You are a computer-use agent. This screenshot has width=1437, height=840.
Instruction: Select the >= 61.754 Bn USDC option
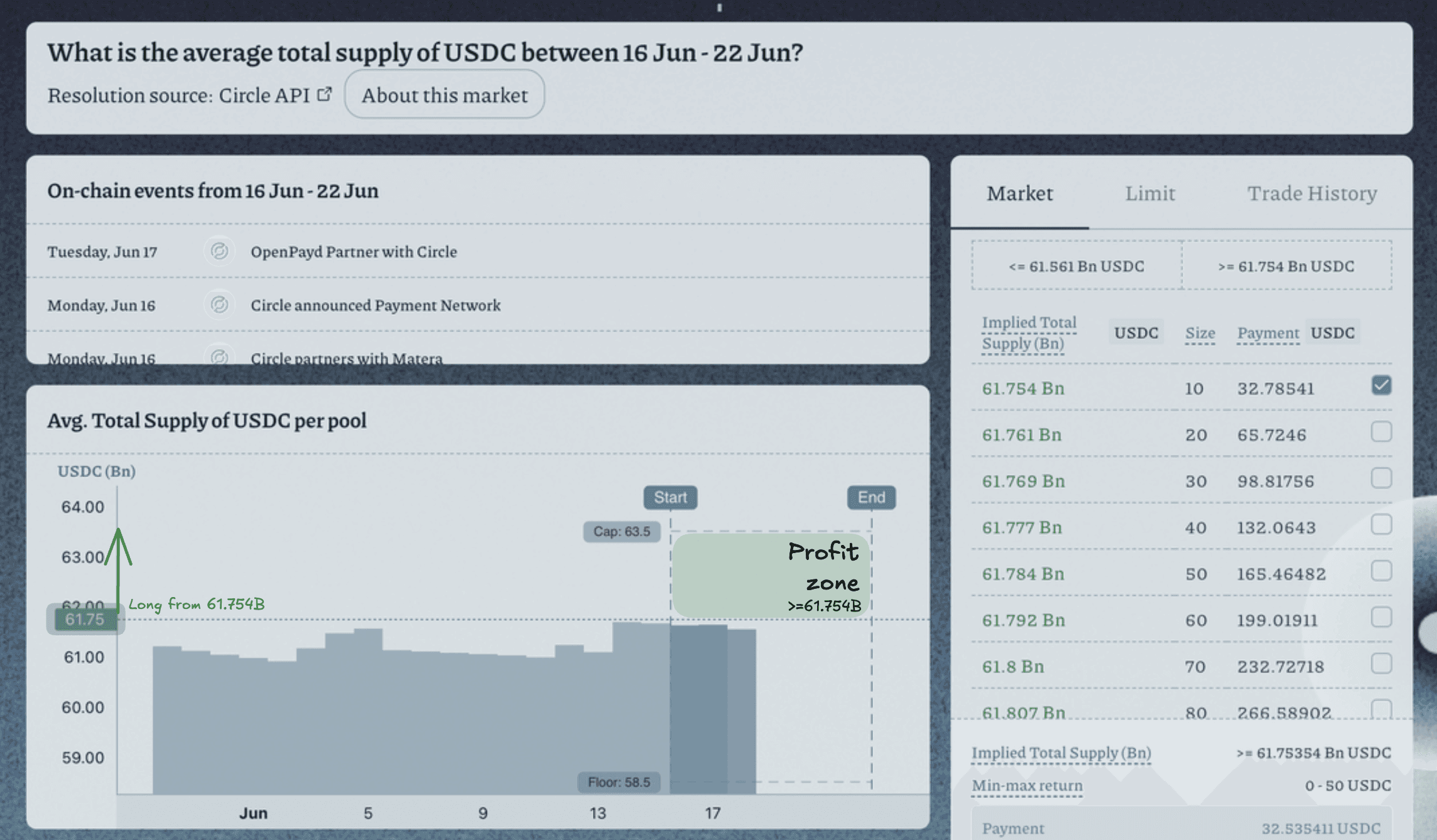pyautogui.click(x=1286, y=266)
